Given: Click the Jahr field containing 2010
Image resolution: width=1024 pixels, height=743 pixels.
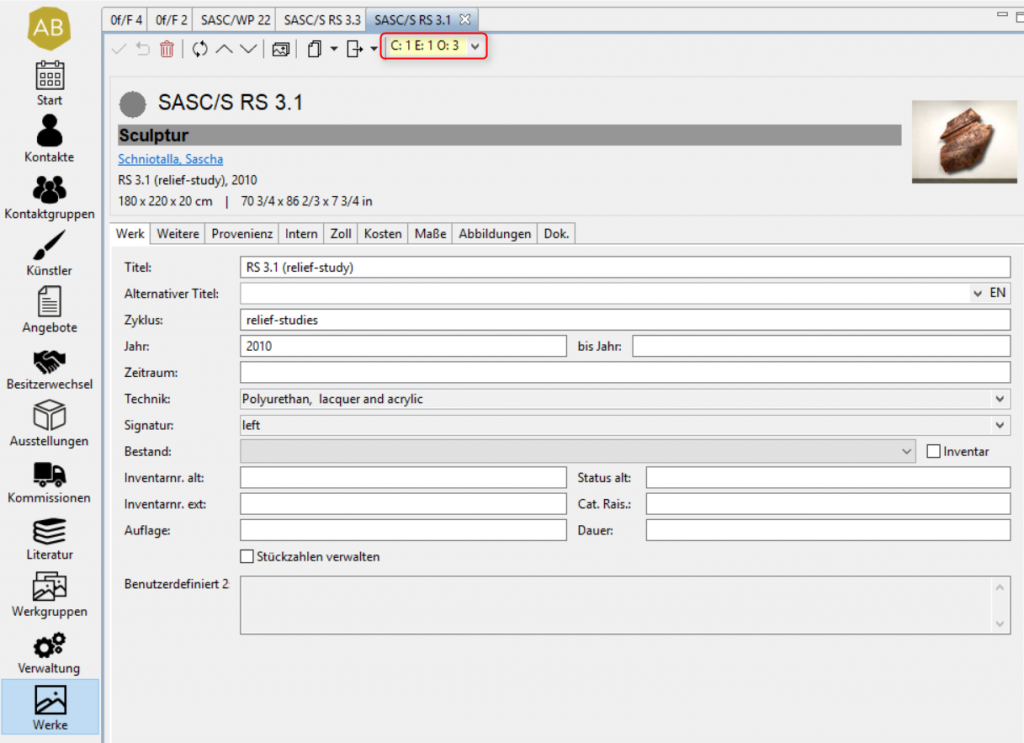Looking at the screenshot, I should (x=403, y=346).
